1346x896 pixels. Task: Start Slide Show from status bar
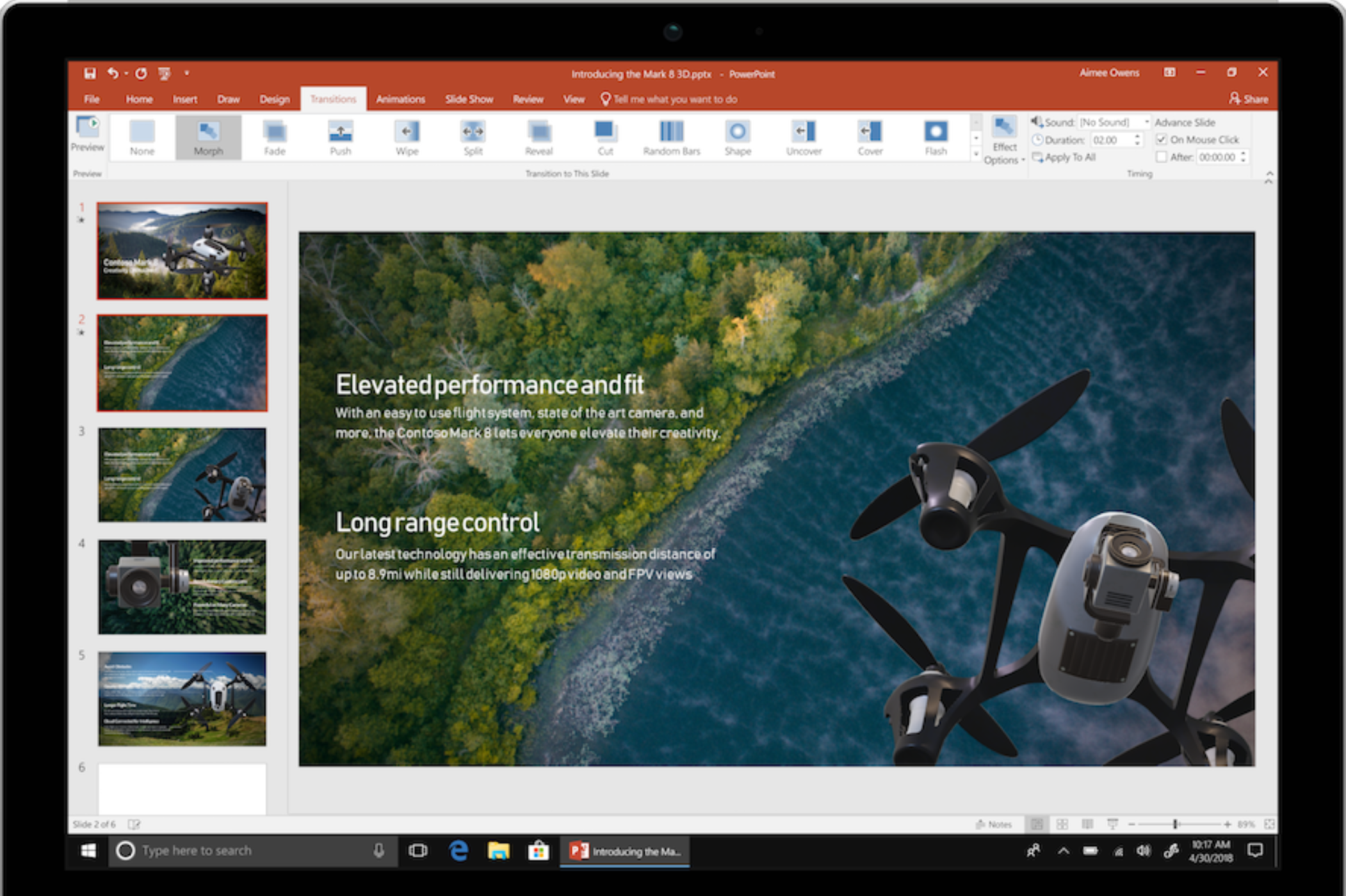tap(1113, 824)
